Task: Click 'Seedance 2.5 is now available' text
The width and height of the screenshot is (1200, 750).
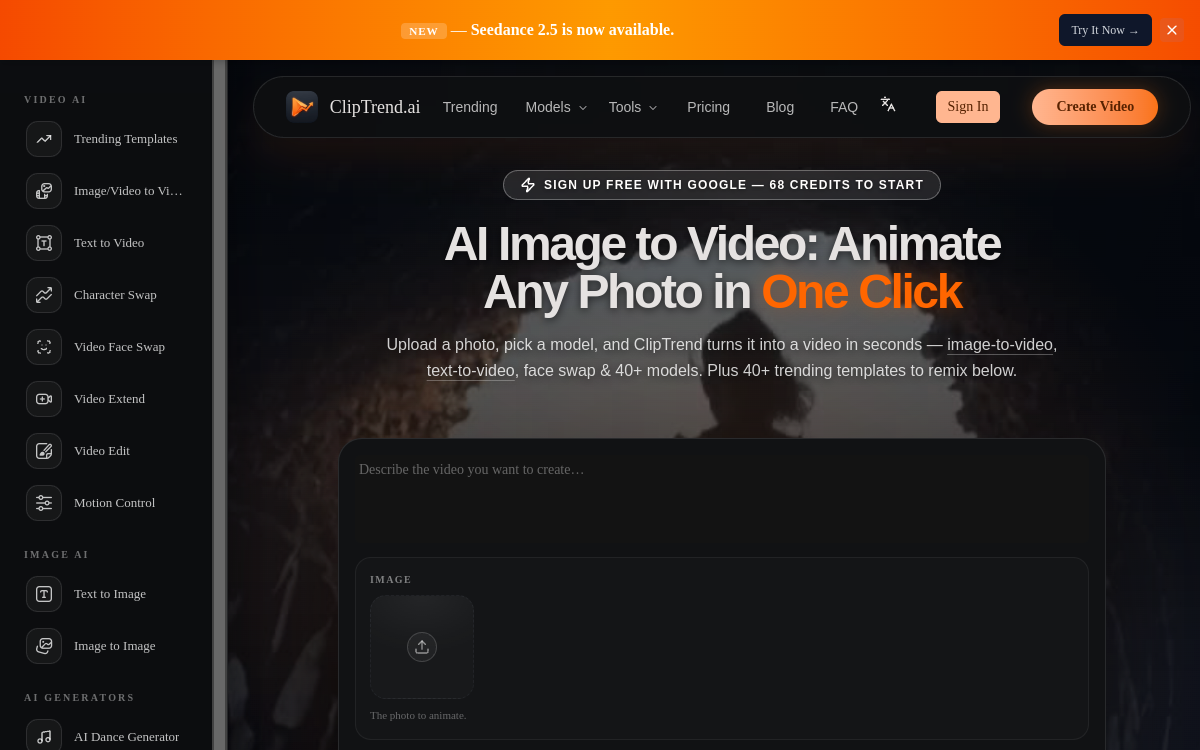Action: pyautogui.click(x=572, y=30)
